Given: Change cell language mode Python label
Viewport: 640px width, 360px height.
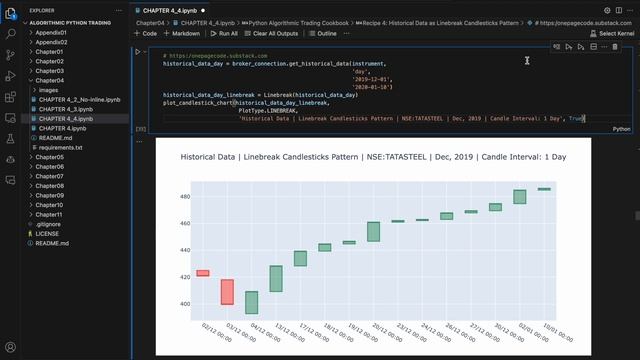Looking at the screenshot, I should pos(621,129).
